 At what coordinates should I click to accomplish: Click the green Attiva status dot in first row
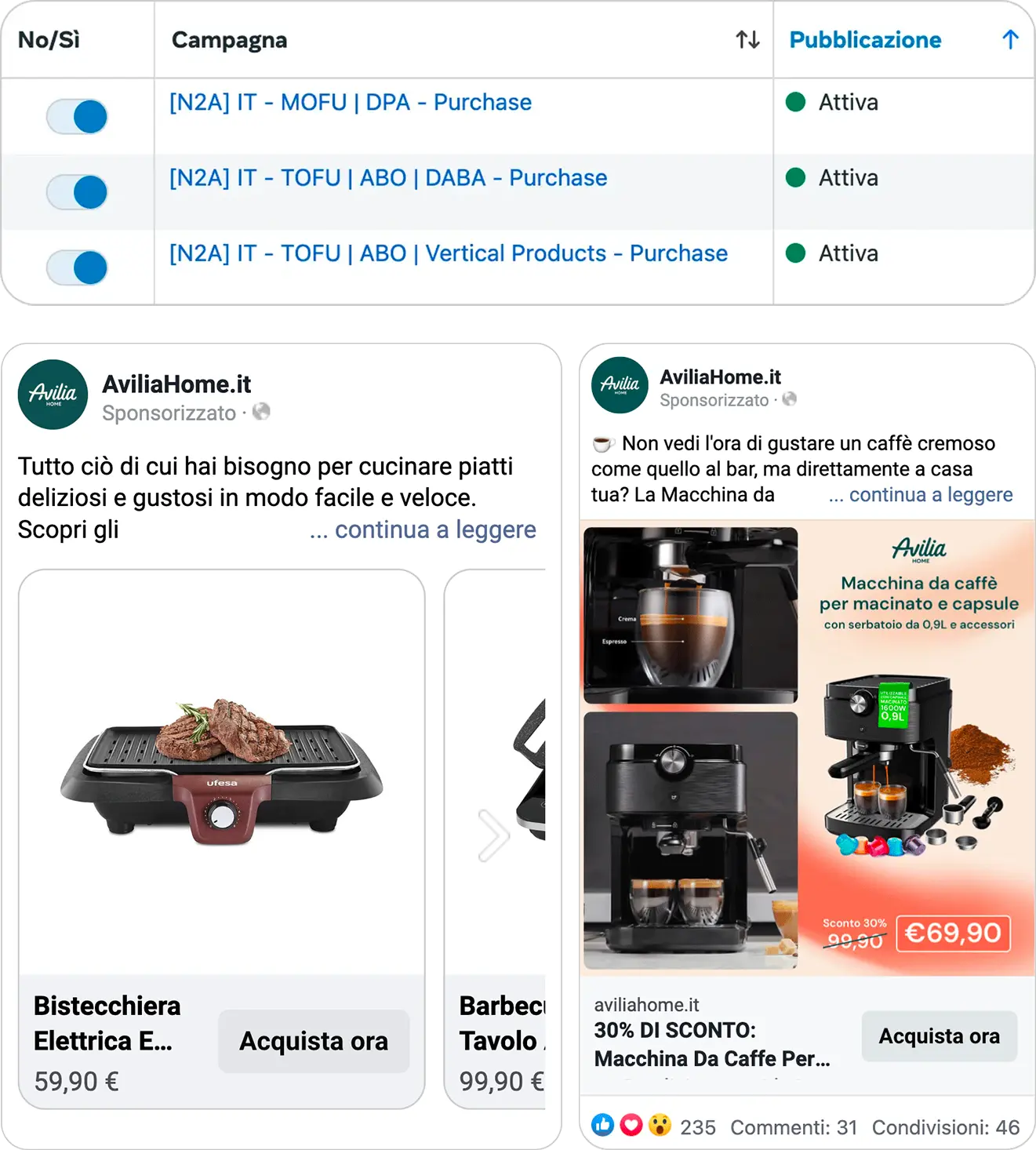795,102
